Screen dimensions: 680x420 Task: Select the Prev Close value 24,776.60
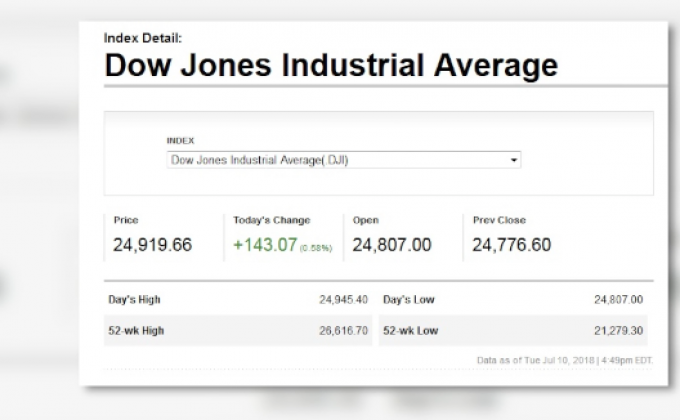511,245
